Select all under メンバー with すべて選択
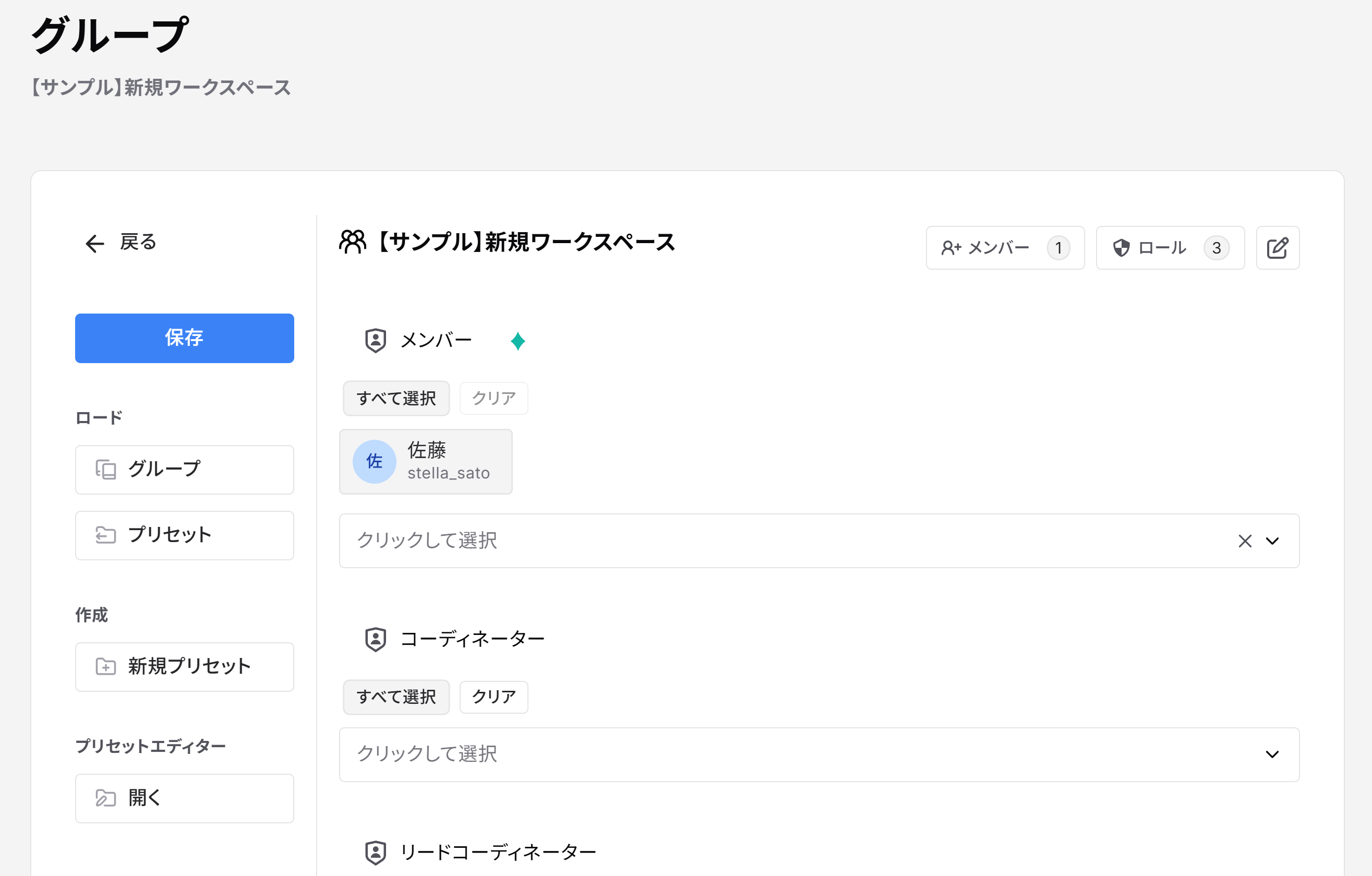Viewport: 1372px width, 876px height. click(x=396, y=398)
